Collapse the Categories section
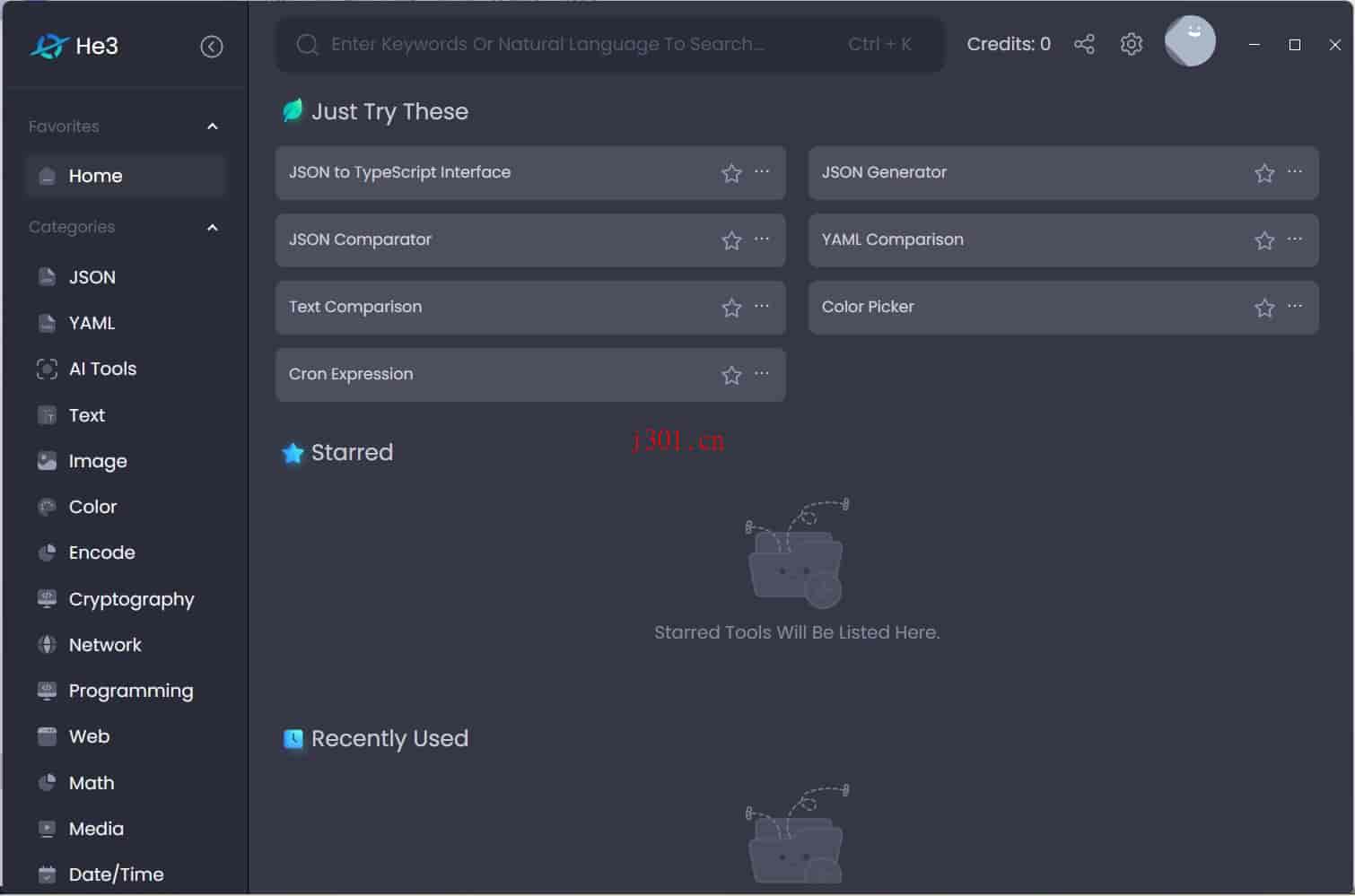The image size is (1355, 896). click(x=213, y=228)
